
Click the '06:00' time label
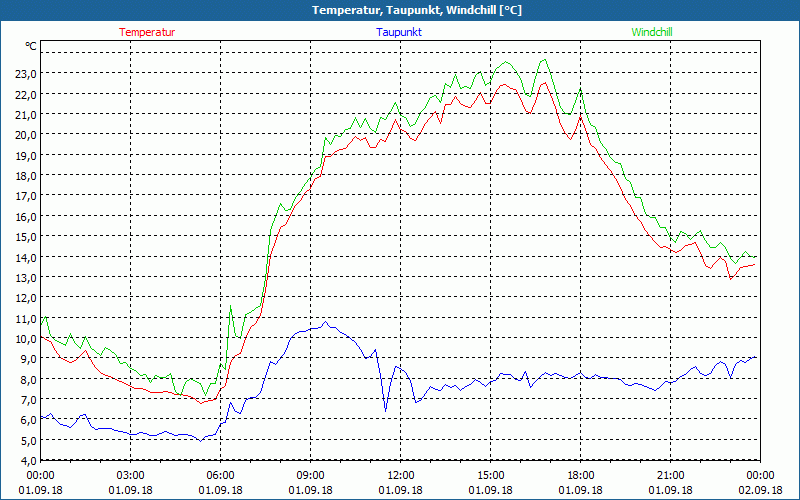(x=220, y=476)
